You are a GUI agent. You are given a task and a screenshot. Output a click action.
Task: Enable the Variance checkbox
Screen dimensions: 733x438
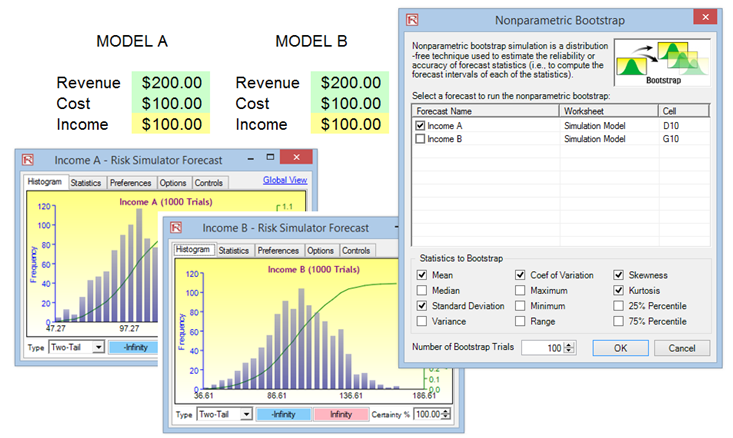422,321
